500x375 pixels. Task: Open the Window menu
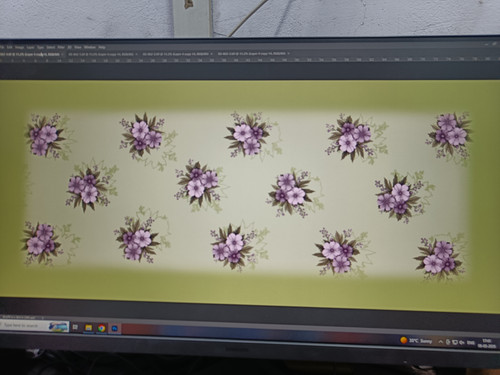tap(90, 47)
